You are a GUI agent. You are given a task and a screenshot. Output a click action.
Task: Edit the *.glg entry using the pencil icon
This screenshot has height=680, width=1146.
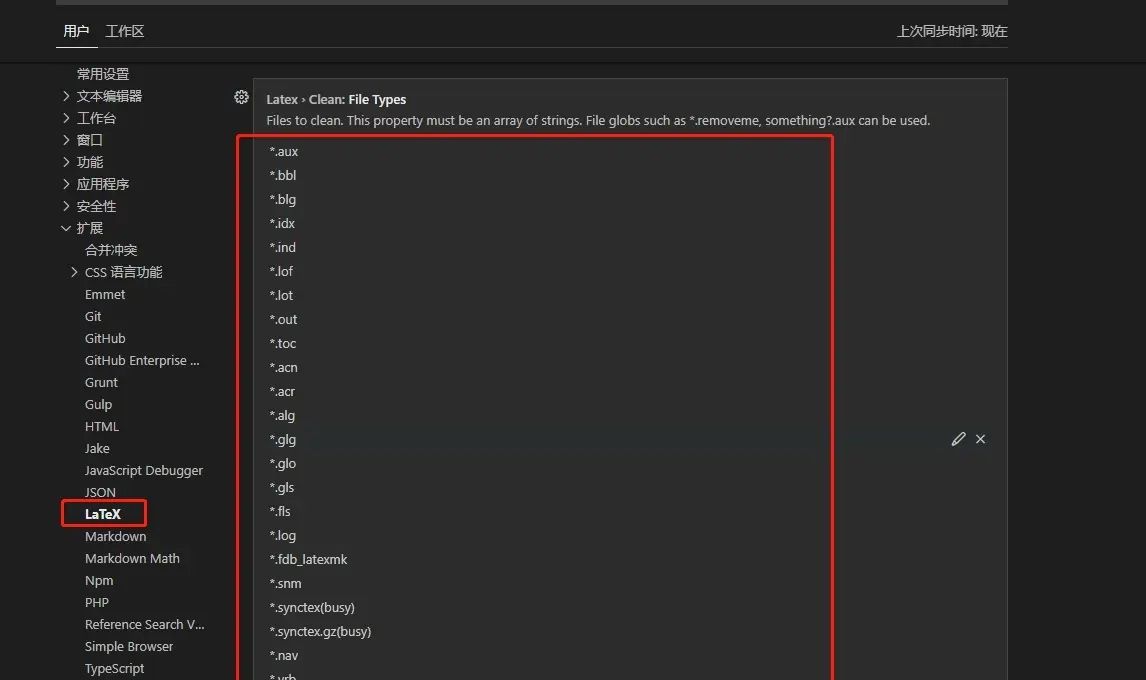957,438
